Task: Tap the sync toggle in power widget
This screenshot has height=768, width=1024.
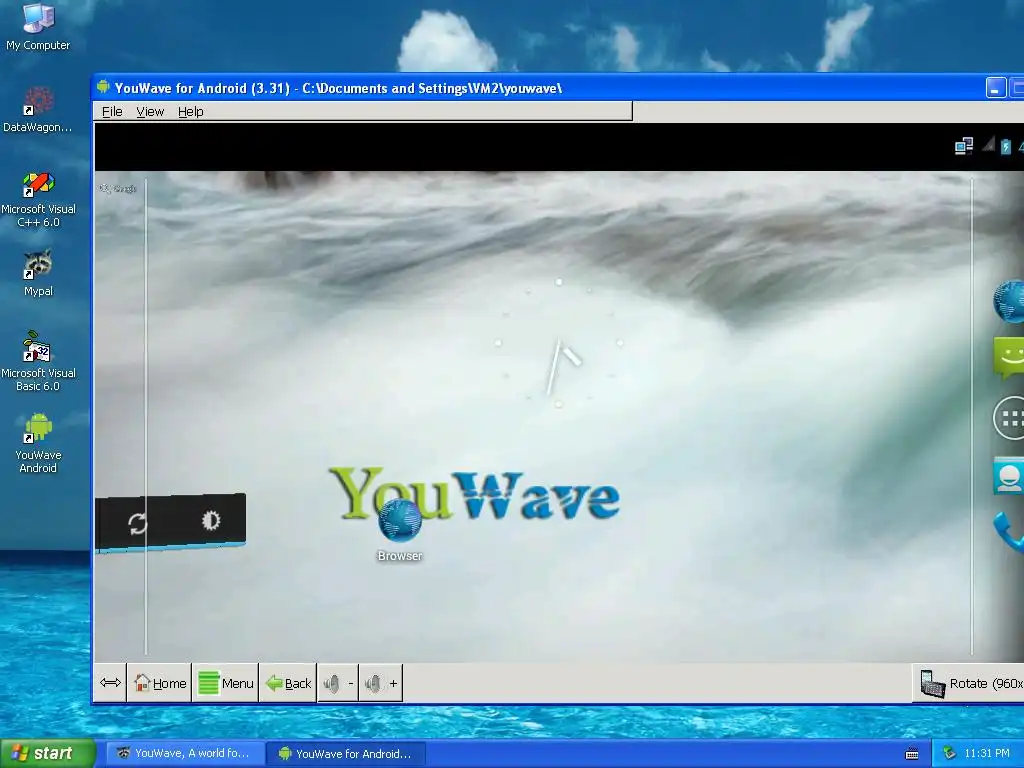Action: point(137,524)
